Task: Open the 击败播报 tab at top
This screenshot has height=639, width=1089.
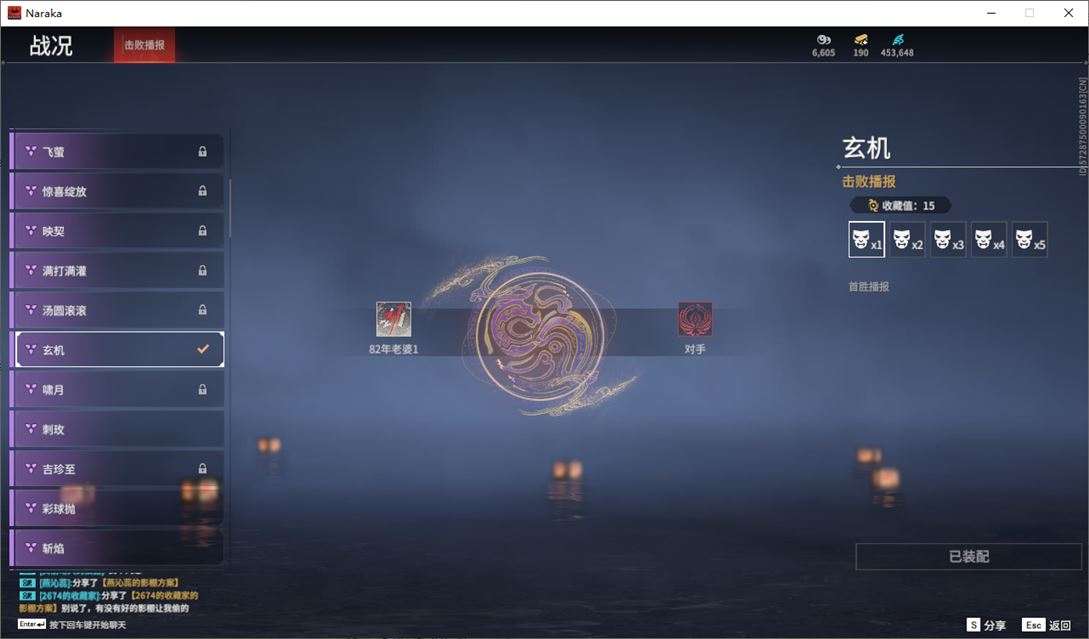Action: point(144,45)
